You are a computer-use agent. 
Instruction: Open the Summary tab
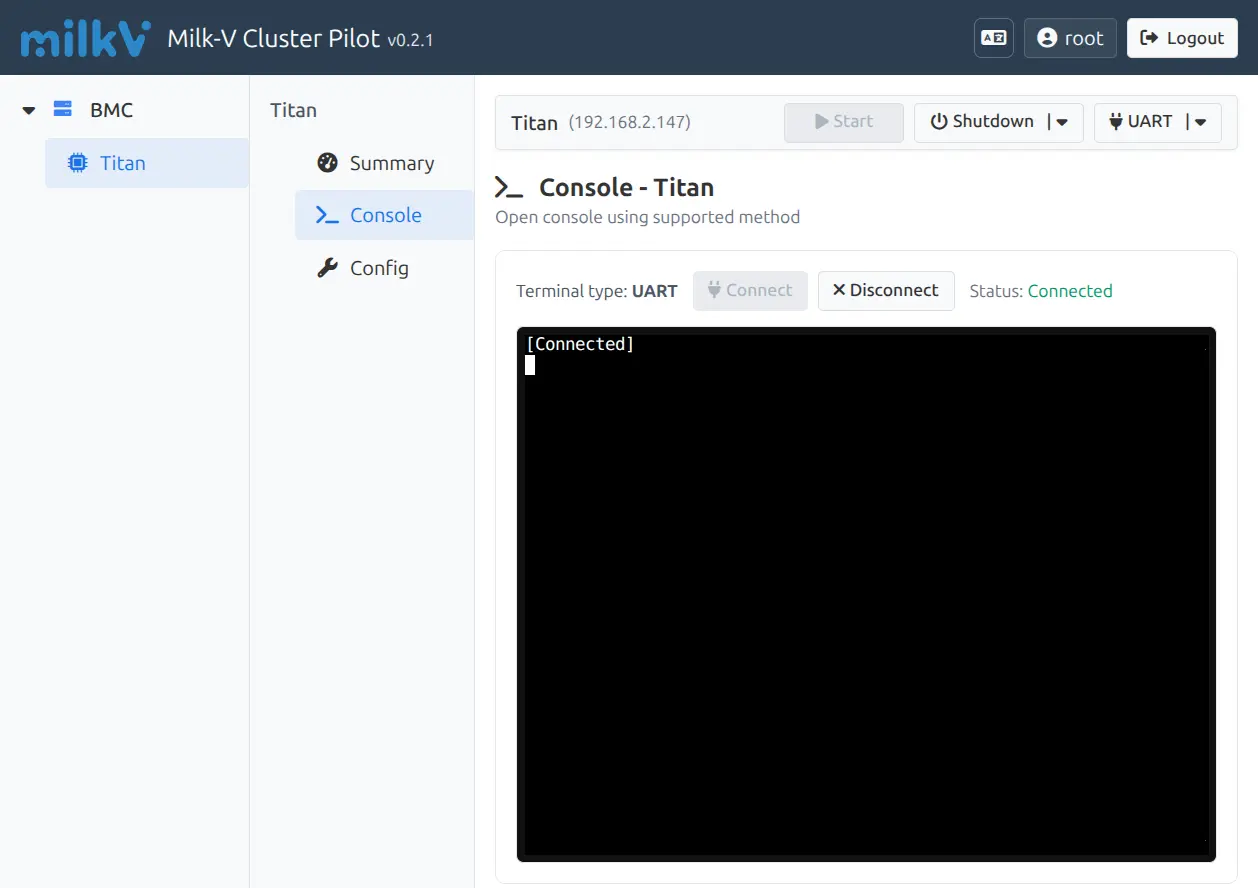(x=391, y=163)
